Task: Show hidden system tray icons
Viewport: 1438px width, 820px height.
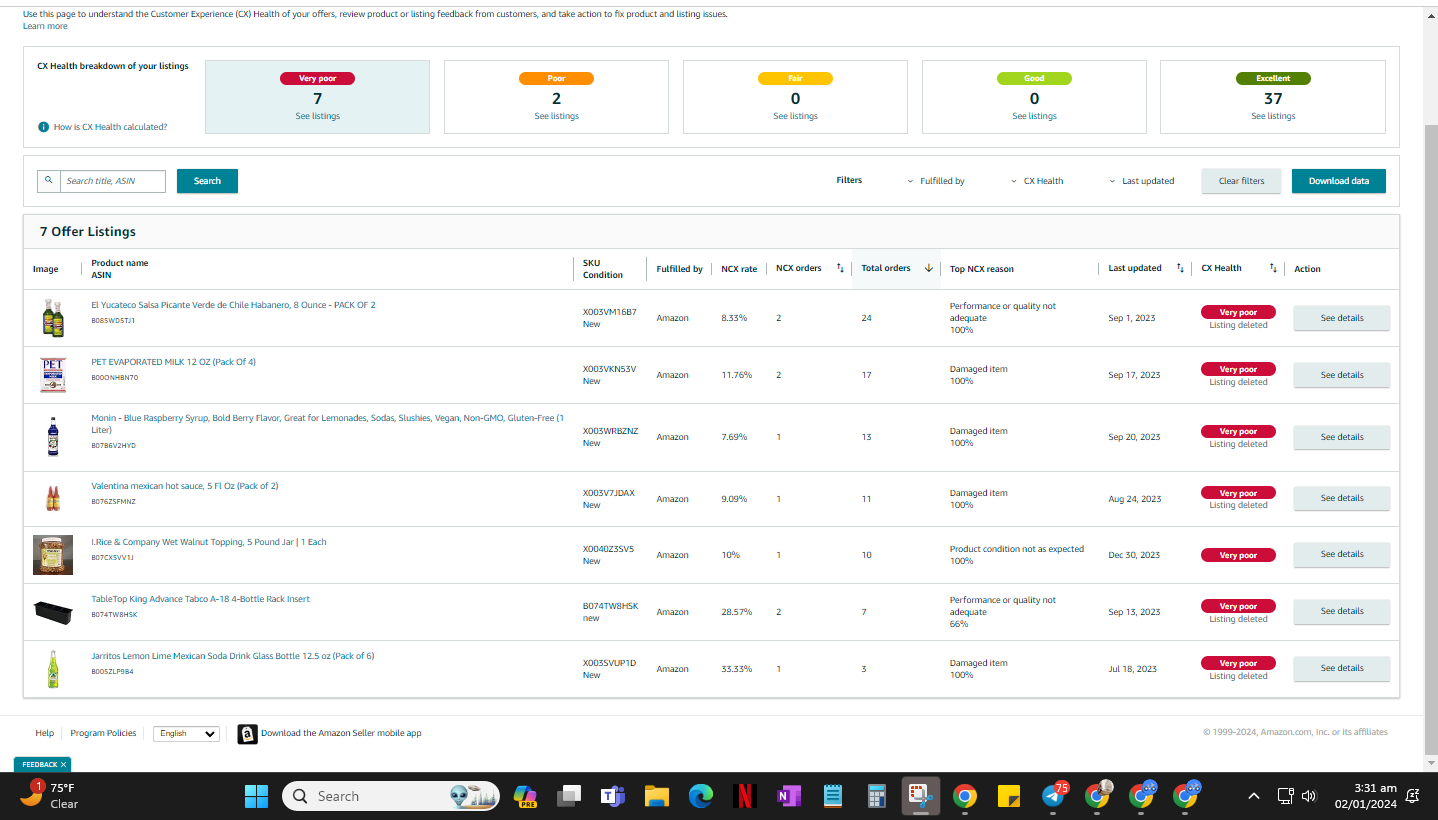Action: click(x=1253, y=796)
